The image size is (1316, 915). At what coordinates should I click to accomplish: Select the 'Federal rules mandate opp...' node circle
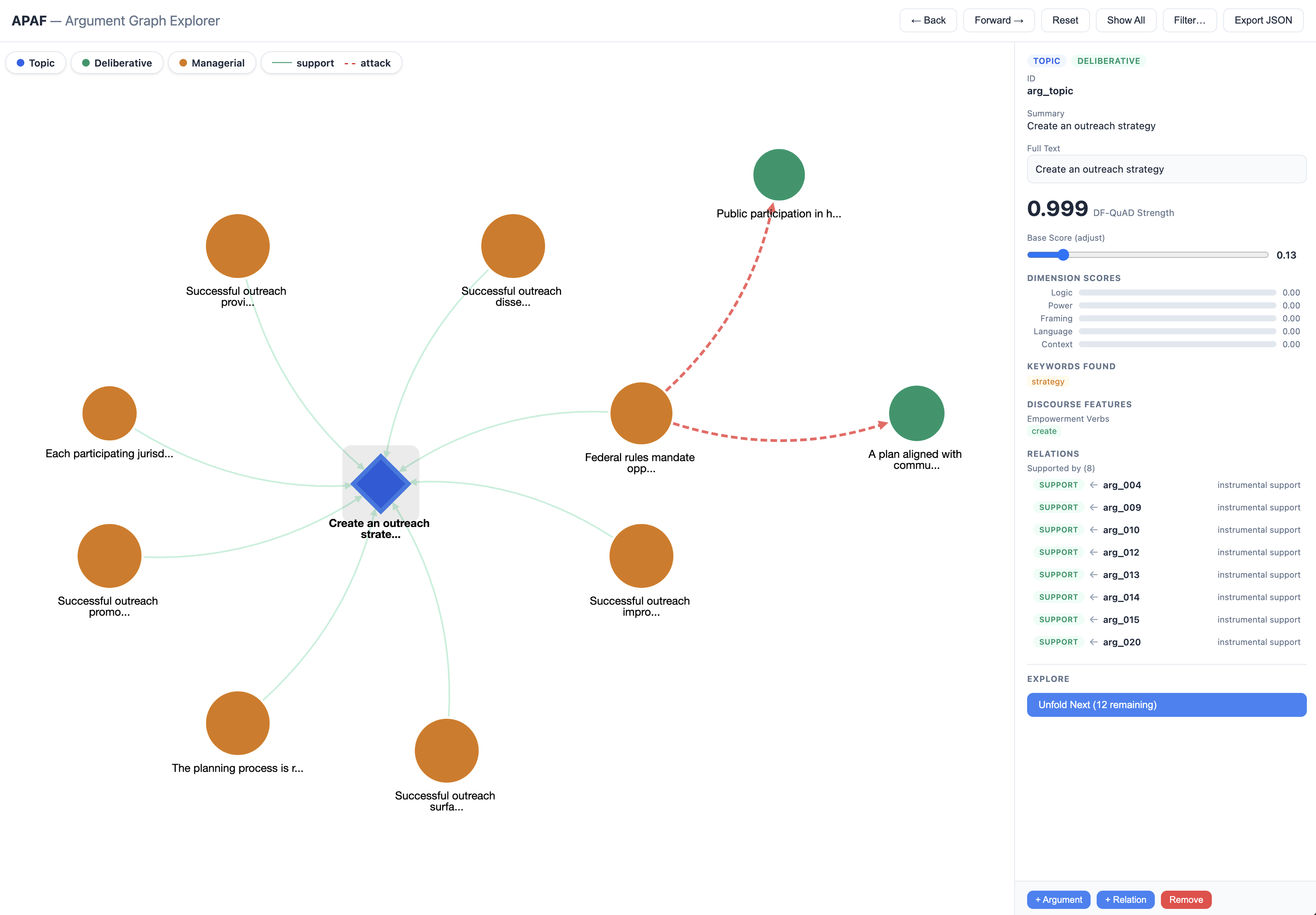tap(641, 413)
